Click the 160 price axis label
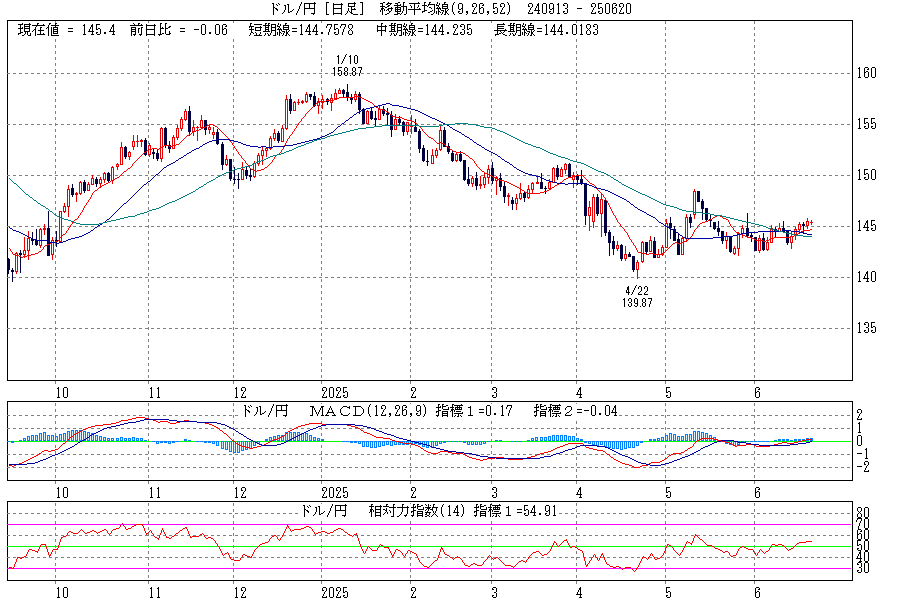900x600 pixels. click(866, 73)
